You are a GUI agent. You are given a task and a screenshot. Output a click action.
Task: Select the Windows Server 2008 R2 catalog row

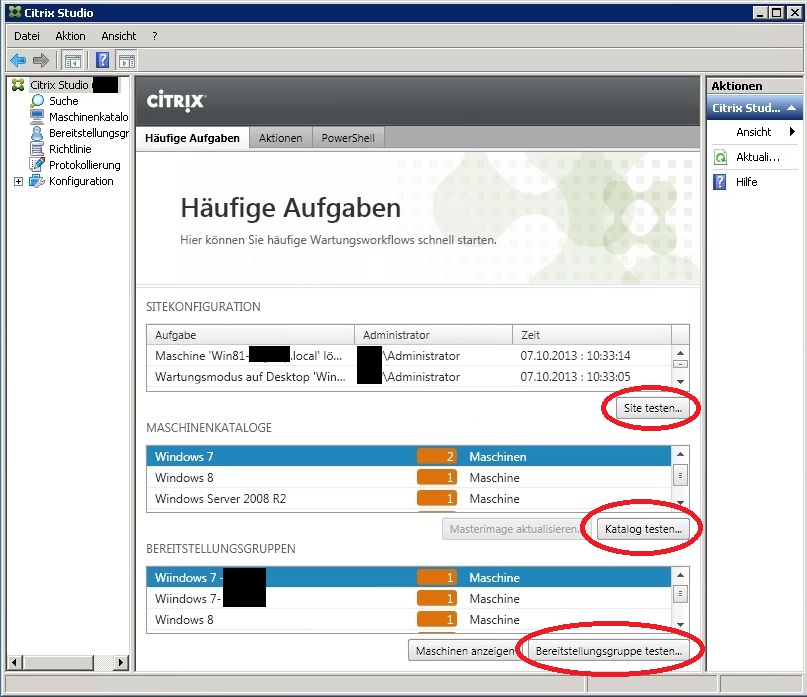[x=409, y=499]
